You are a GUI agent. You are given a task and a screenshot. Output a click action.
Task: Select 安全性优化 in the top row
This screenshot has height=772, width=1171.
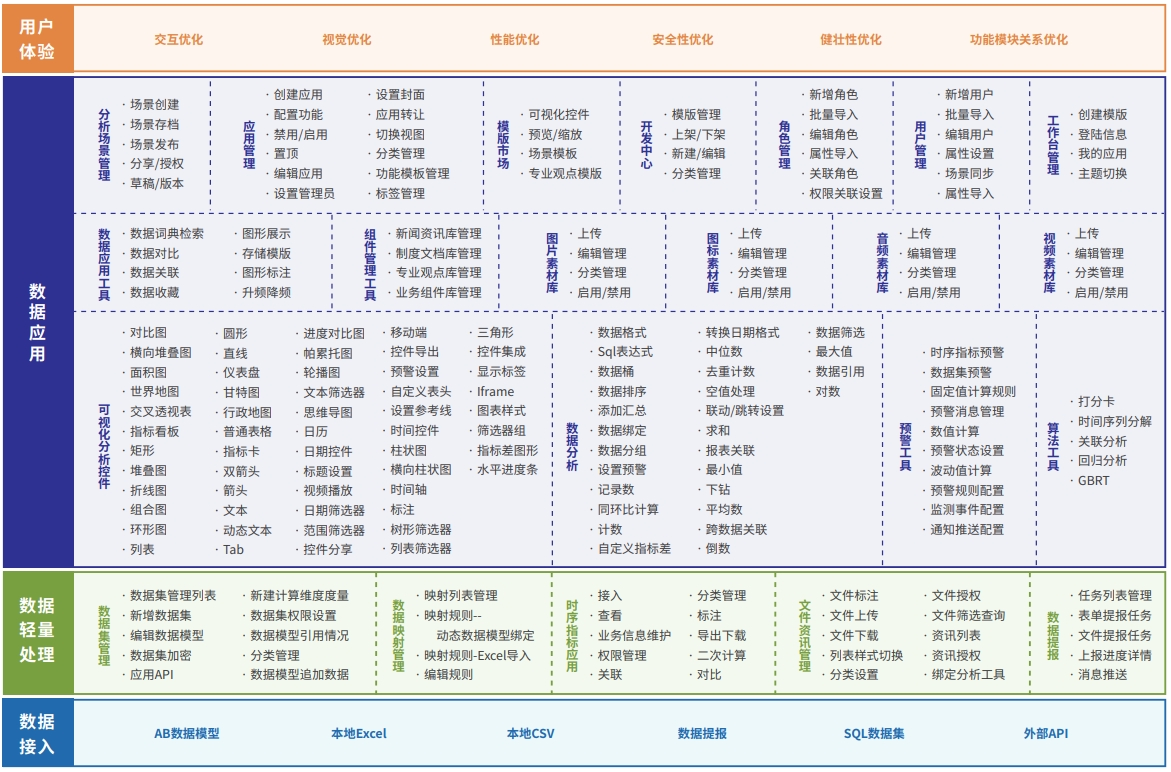tap(682, 40)
